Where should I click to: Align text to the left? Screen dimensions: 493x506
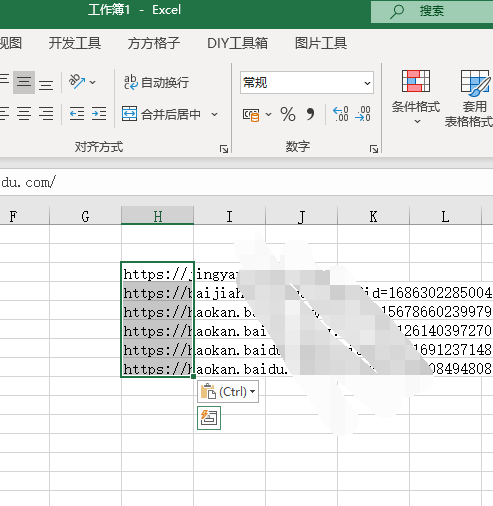coord(4,114)
